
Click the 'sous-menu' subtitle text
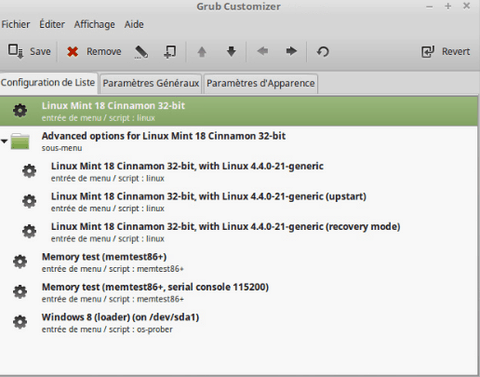pos(62,148)
